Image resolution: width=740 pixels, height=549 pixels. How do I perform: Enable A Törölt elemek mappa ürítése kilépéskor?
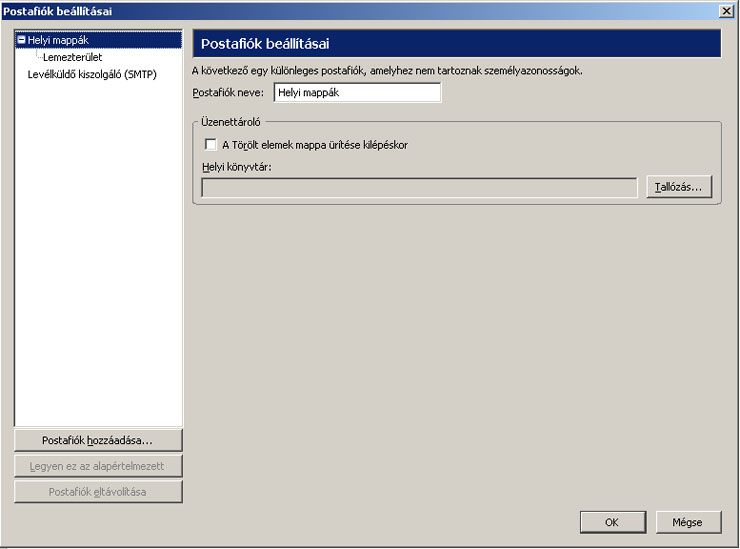click(210, 144)
